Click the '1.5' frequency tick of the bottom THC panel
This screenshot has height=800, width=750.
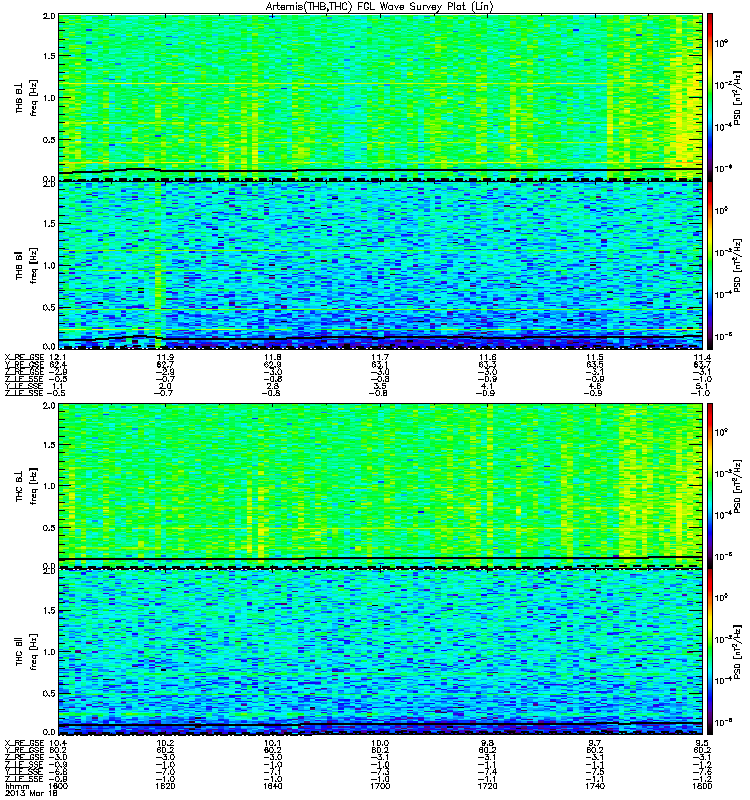49,610
